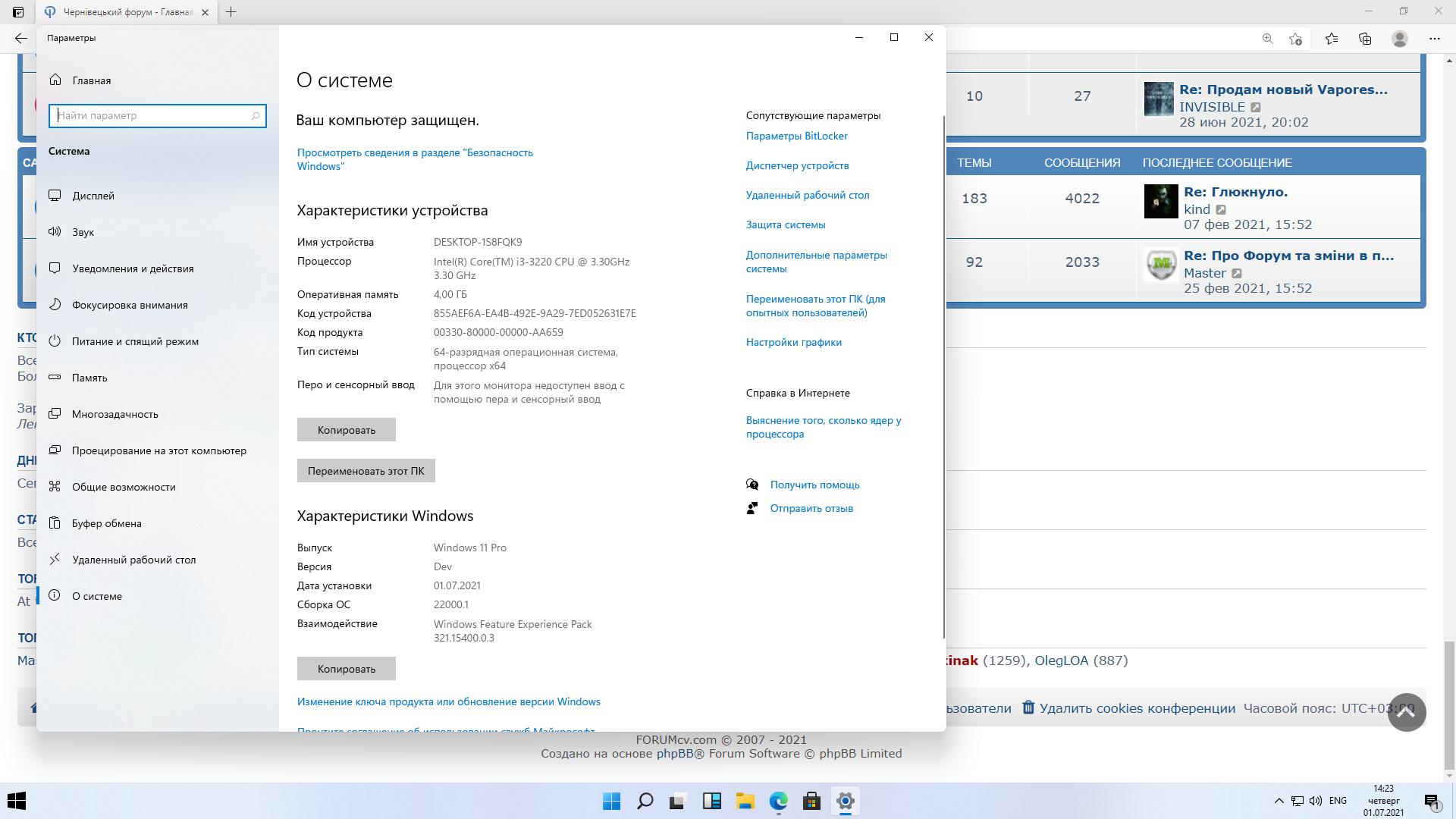Open Clipboard settings entry
1456x819 pixels.
106,523
